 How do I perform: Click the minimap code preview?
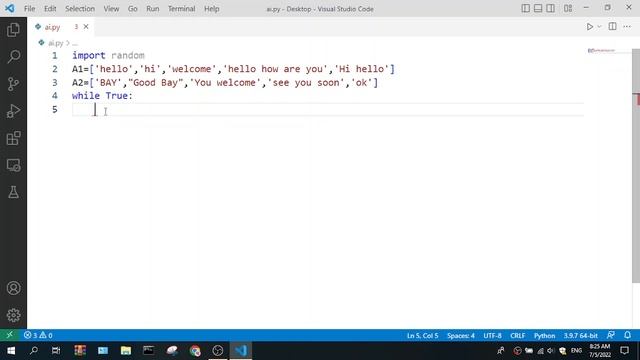coord(601,51)
